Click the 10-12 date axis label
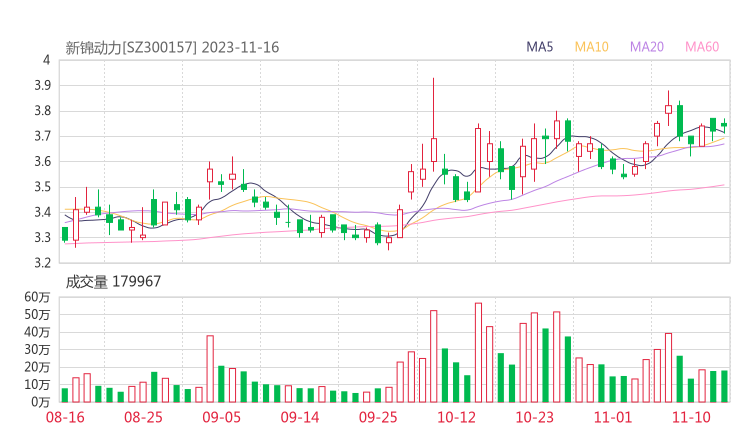 point(456,417)
